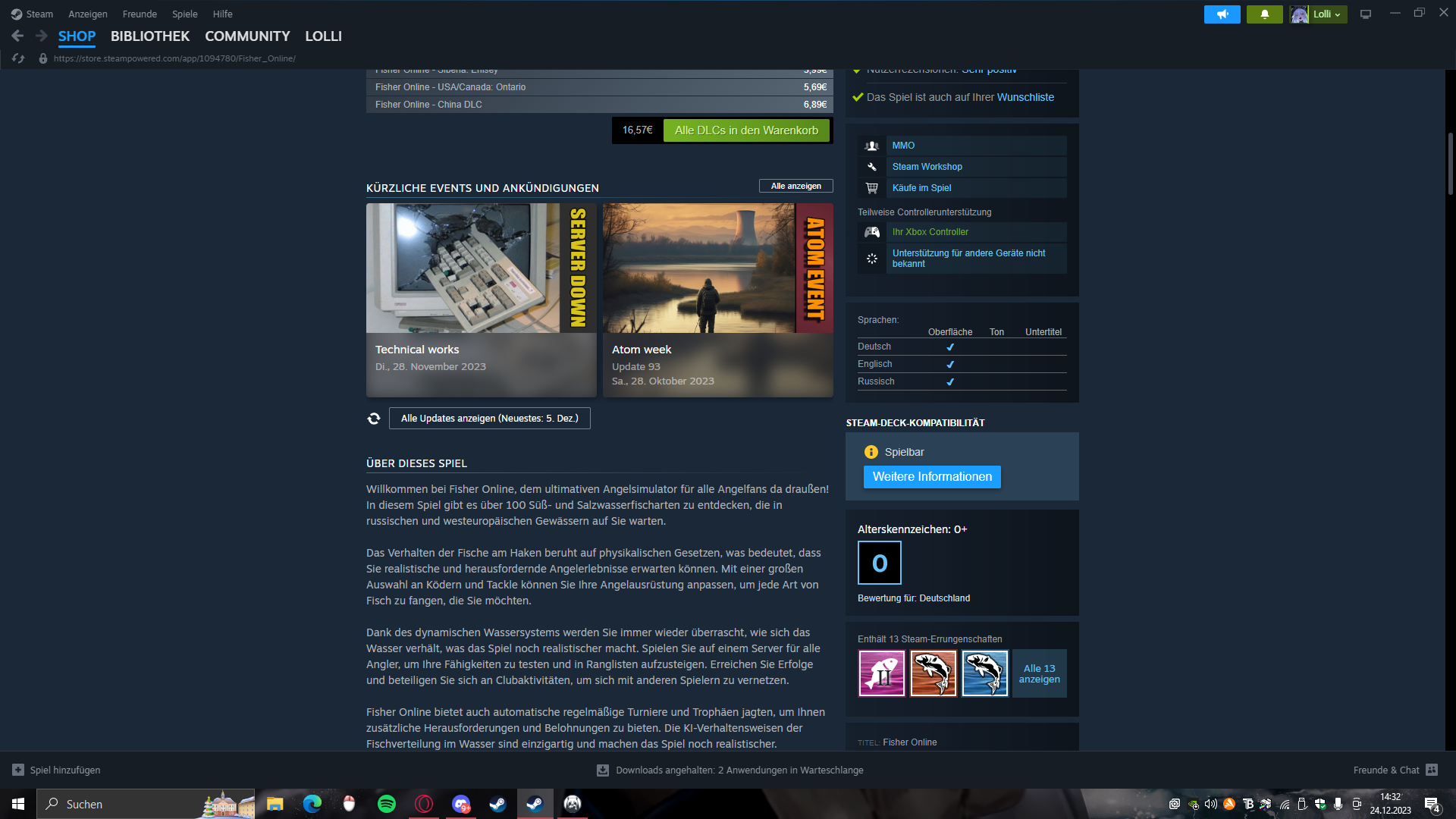Click the refresh icon beside Alle Updates
The width and height of the screenshot is (1456, 819).
(x=374, y=419)
